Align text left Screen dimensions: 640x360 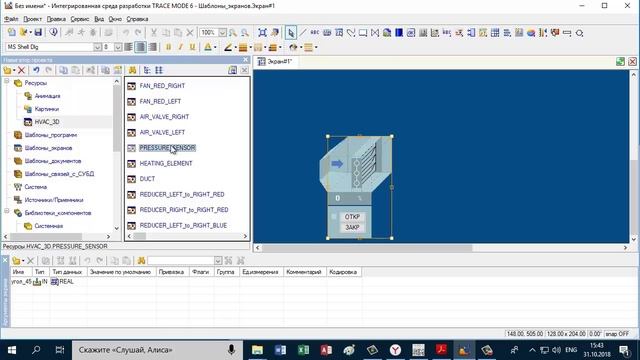[129, 47]
